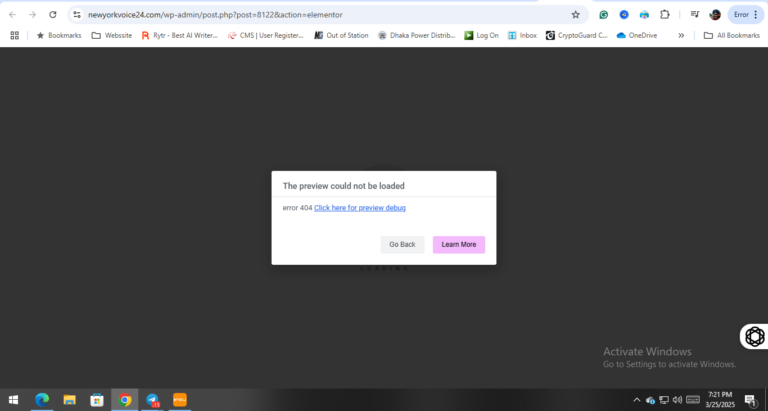Open the Chrome Error menu button
The height and width of the screenshot is (411, 768).
(x=746, y=15)
